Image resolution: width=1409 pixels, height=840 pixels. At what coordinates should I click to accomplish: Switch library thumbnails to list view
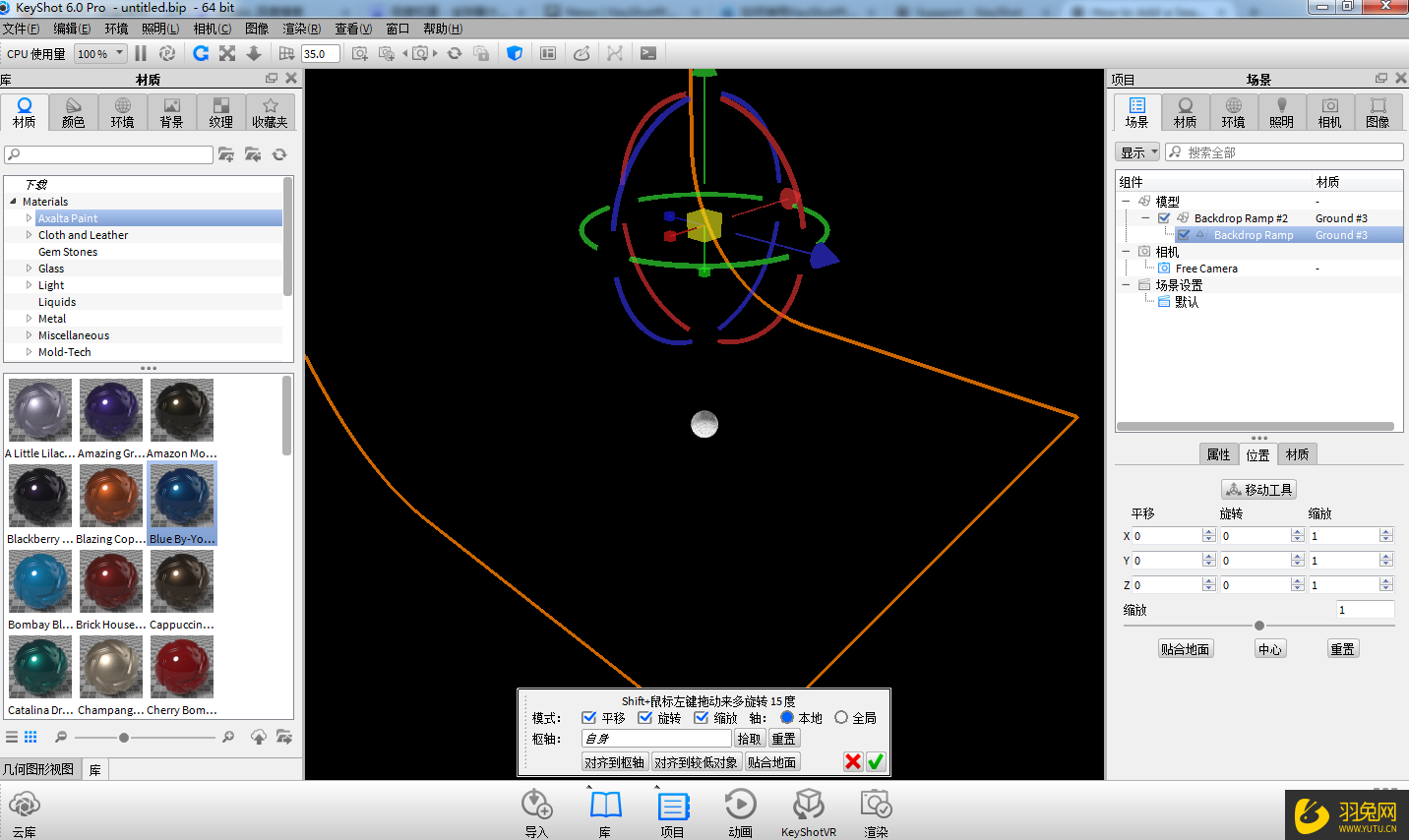pos(12,737)
